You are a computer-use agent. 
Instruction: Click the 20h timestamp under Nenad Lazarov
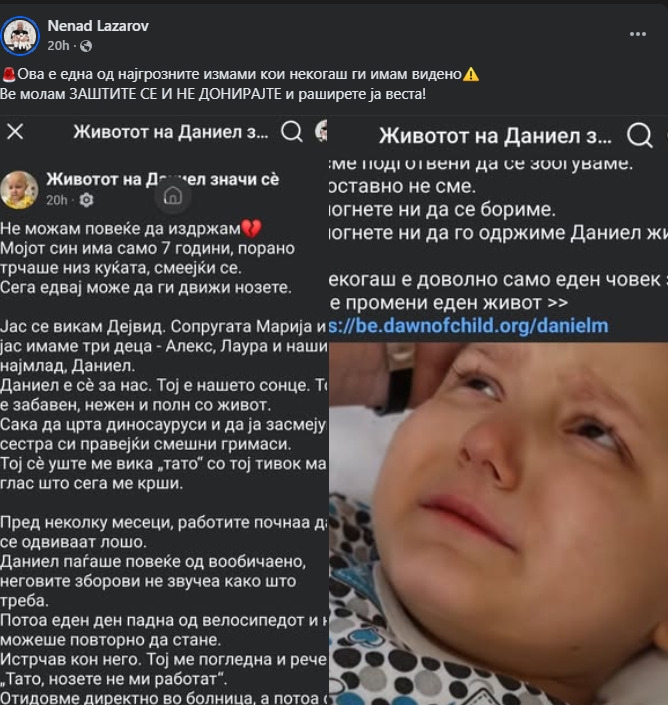point(58,46)
